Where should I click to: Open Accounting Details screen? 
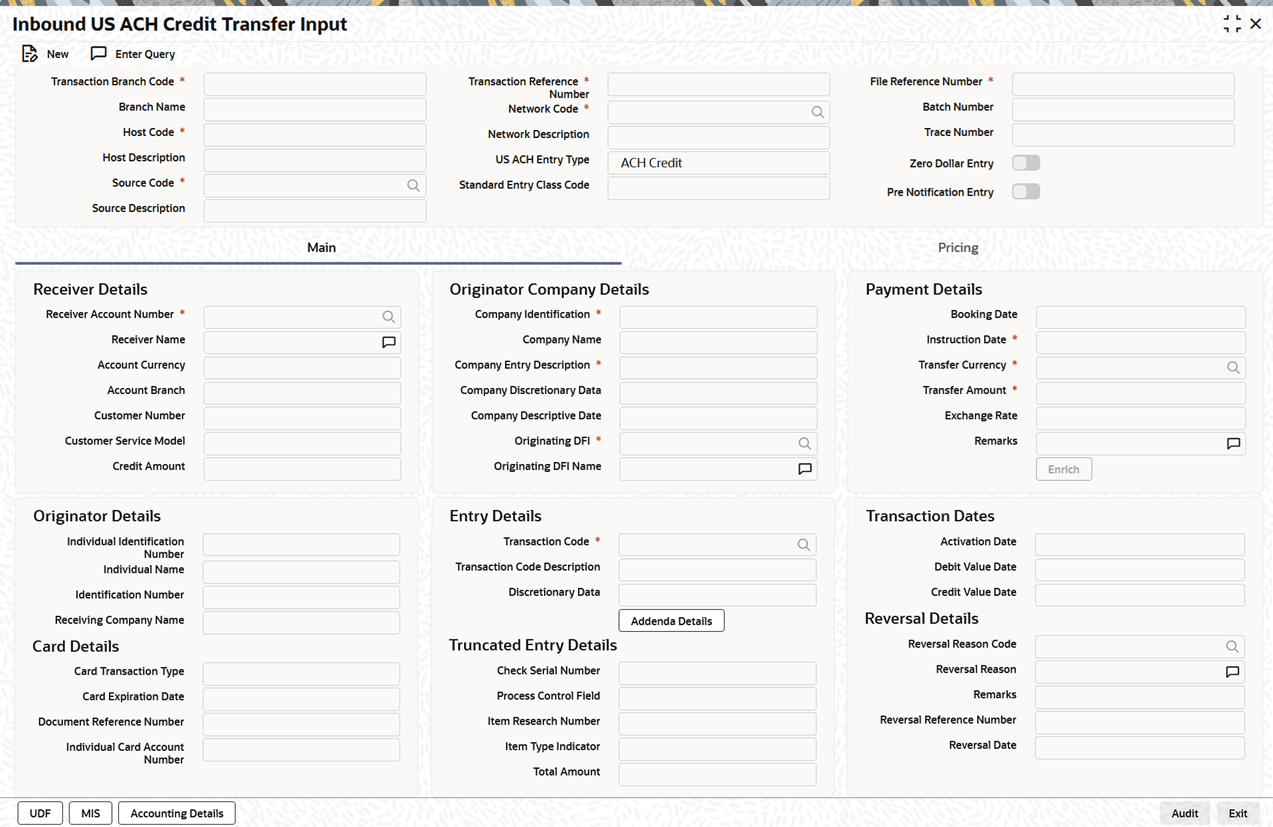tap(177, 813)
